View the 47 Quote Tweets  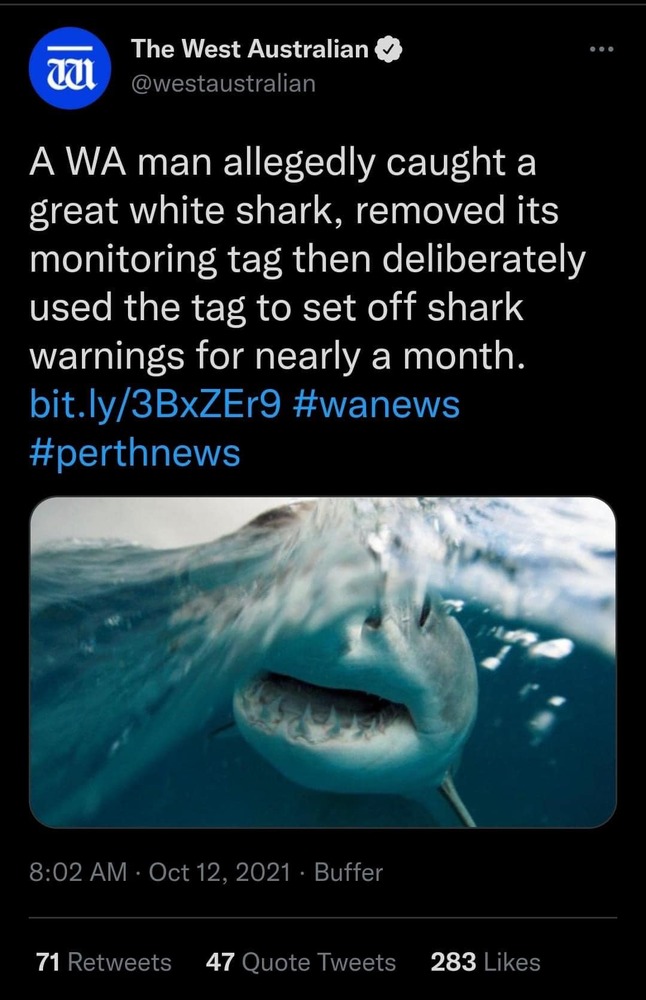pyautogui.click(x=300, y=962)
